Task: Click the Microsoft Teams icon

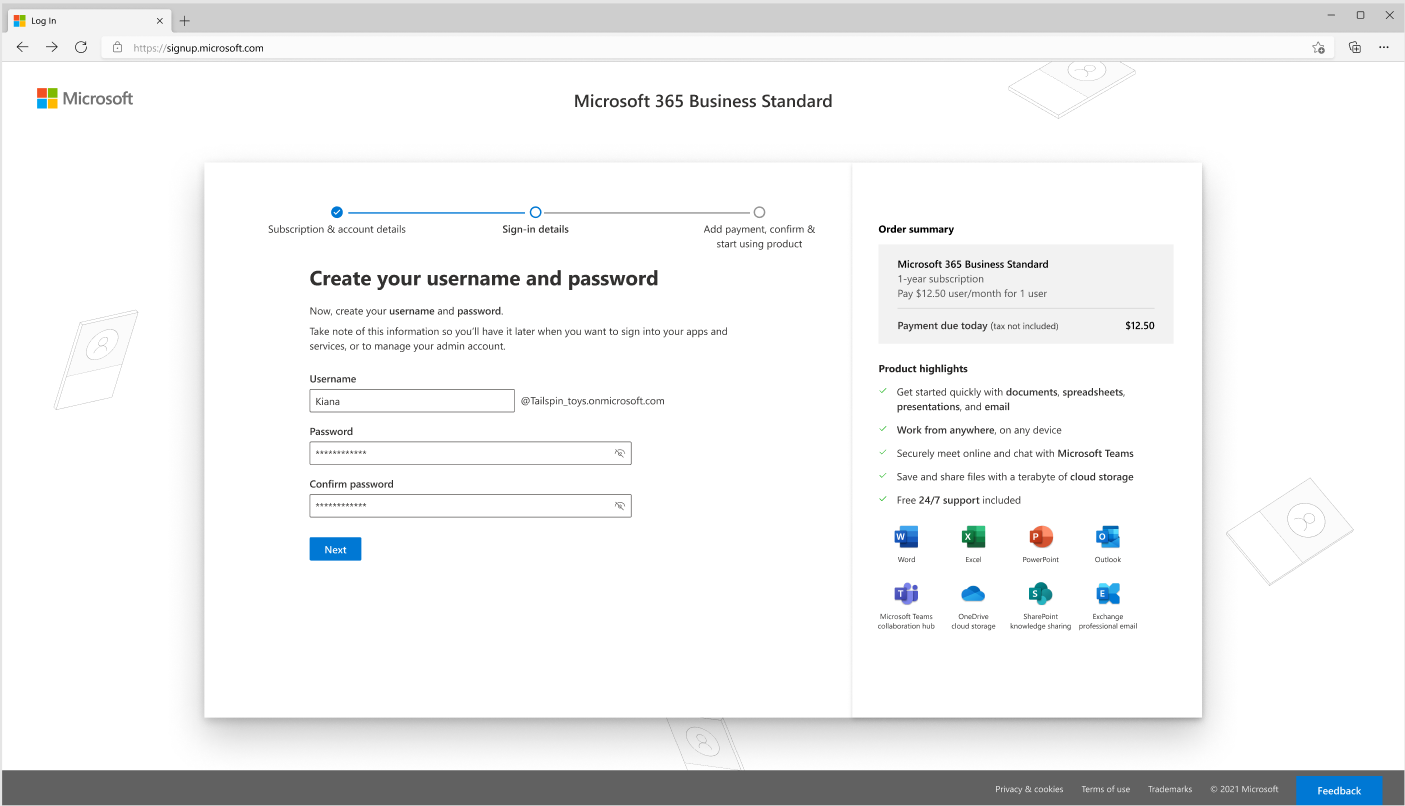Action: click(x=906, y=593)
